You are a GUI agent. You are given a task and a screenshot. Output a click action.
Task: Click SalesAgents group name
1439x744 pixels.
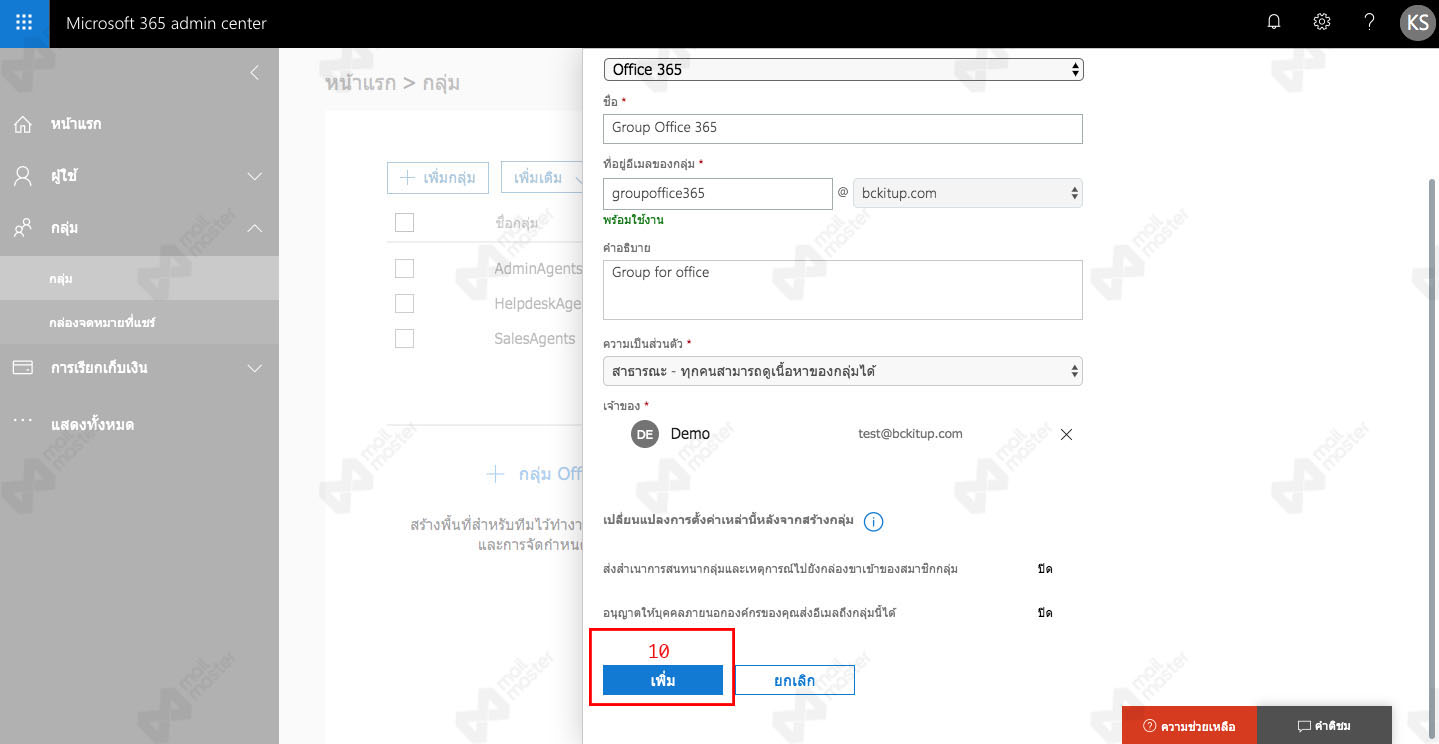535,338
